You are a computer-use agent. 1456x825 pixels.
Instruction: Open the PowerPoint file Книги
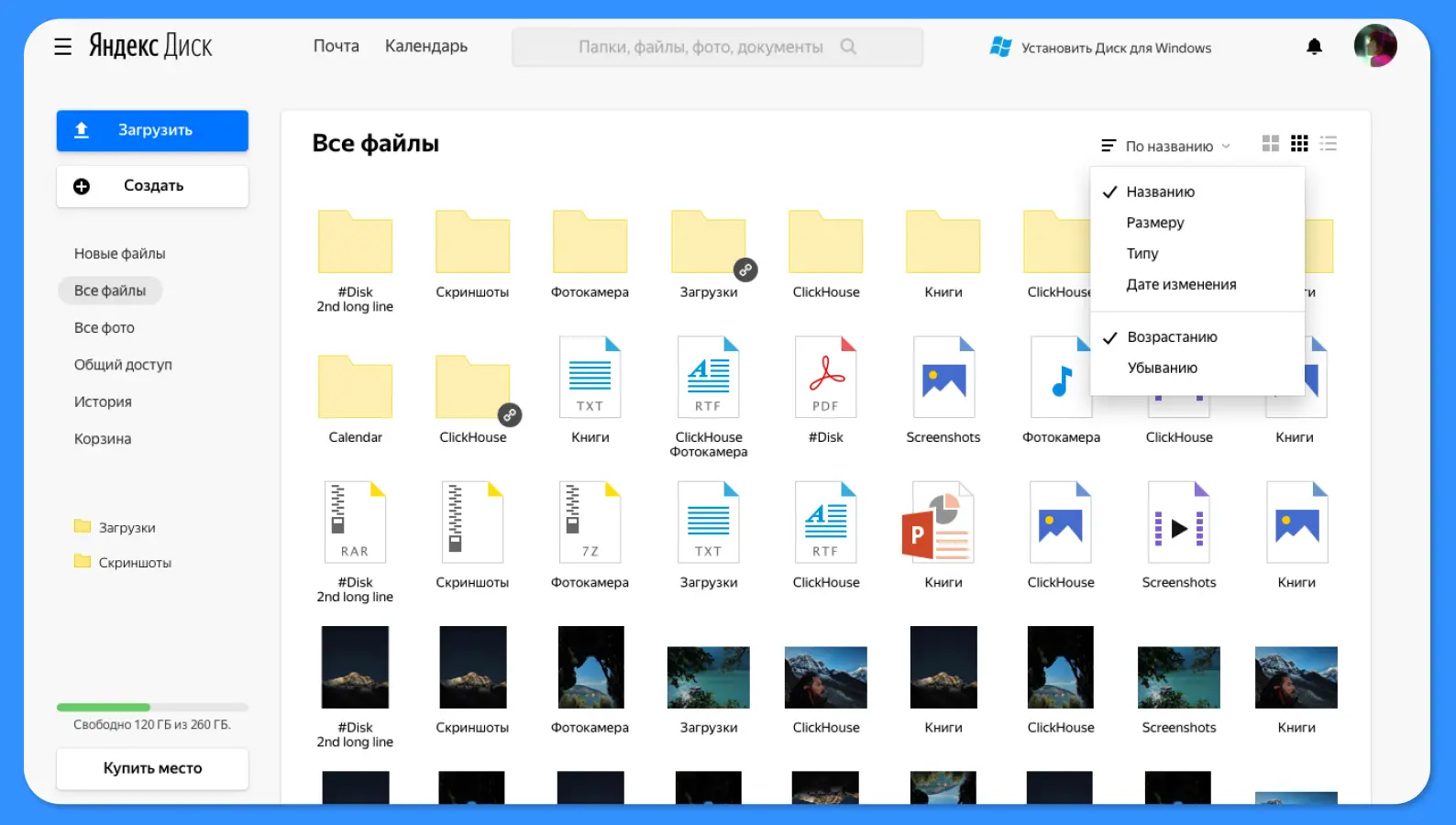click(x=943, y=522)
